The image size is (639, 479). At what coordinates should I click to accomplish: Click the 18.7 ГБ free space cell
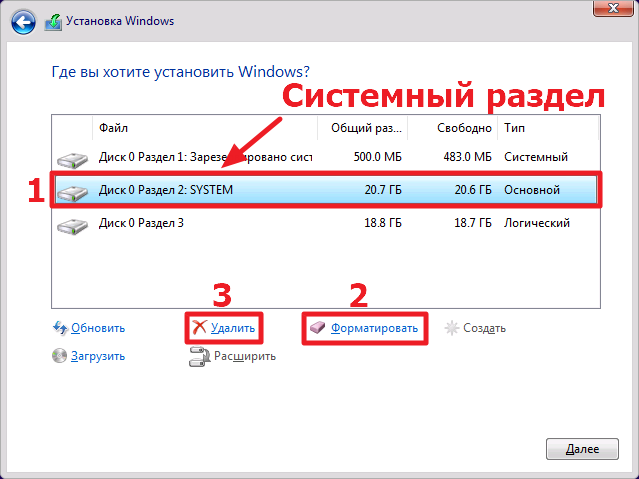[473, 223]
